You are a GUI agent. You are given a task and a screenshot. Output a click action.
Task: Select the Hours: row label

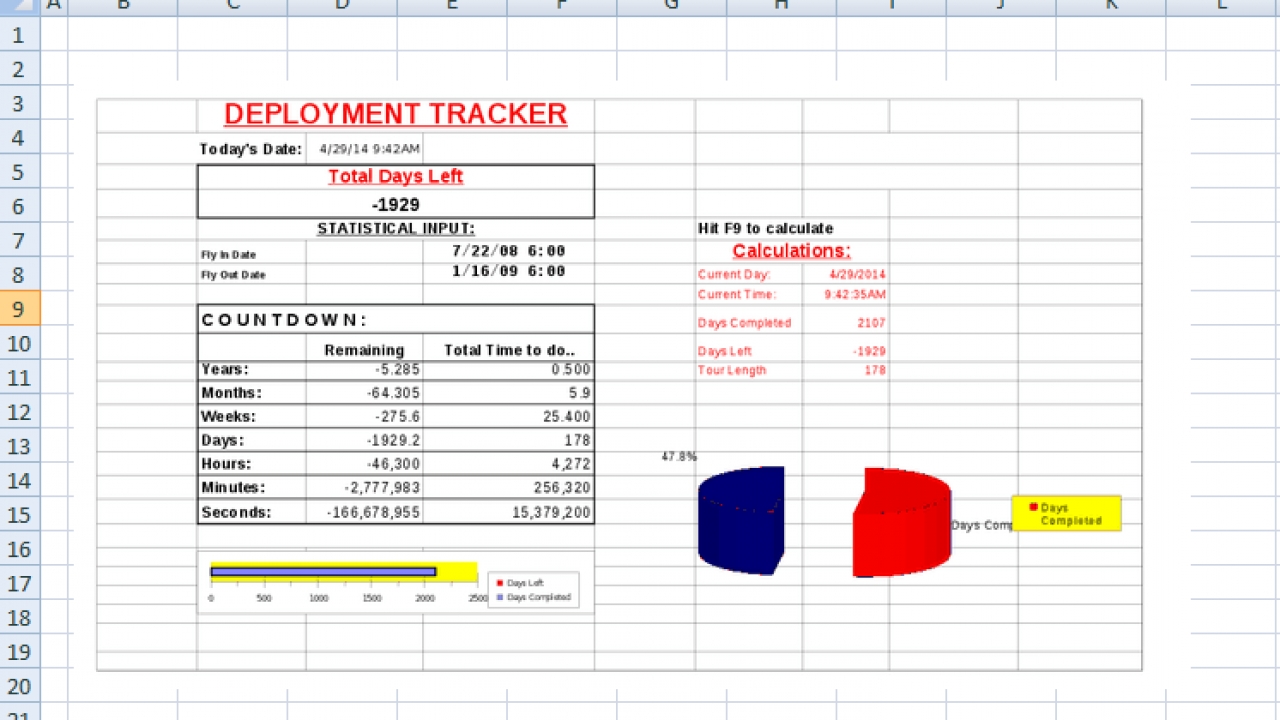click(226, 464)
